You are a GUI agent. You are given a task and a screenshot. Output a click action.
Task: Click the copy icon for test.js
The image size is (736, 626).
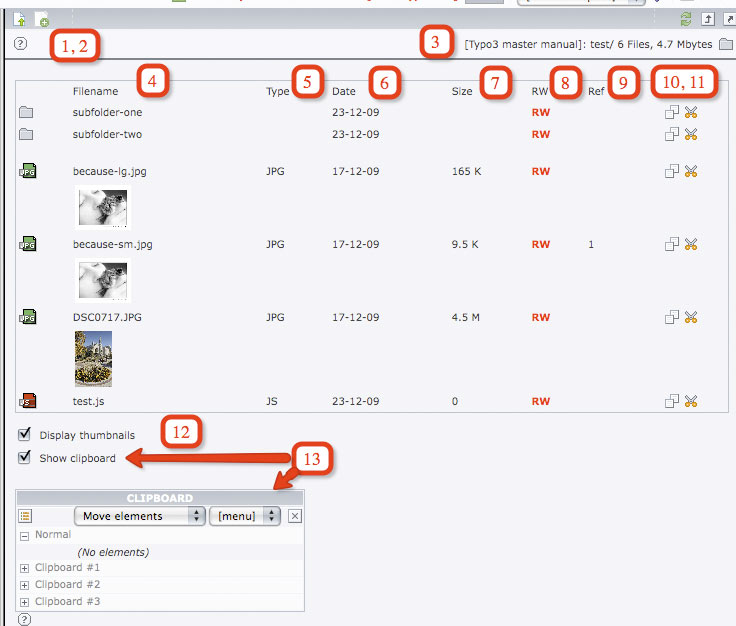[x=672, y=401]
